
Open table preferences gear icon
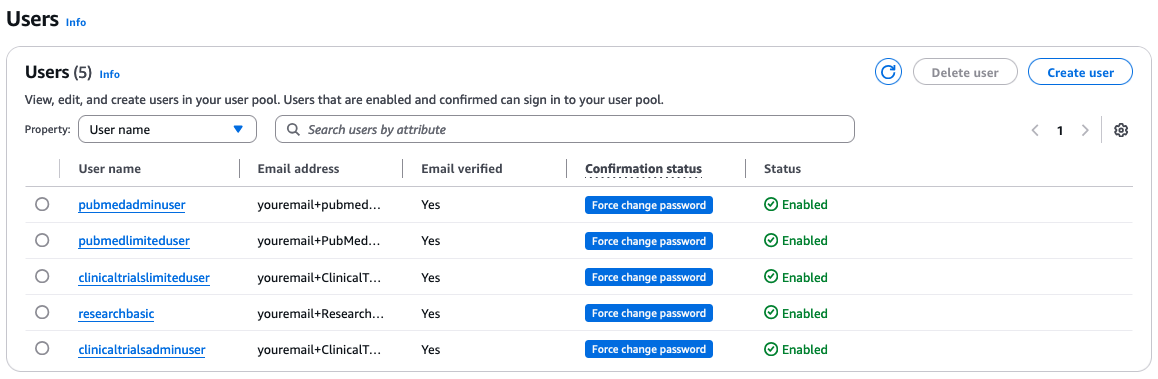pyautogui.click(x=1120, y=130)
